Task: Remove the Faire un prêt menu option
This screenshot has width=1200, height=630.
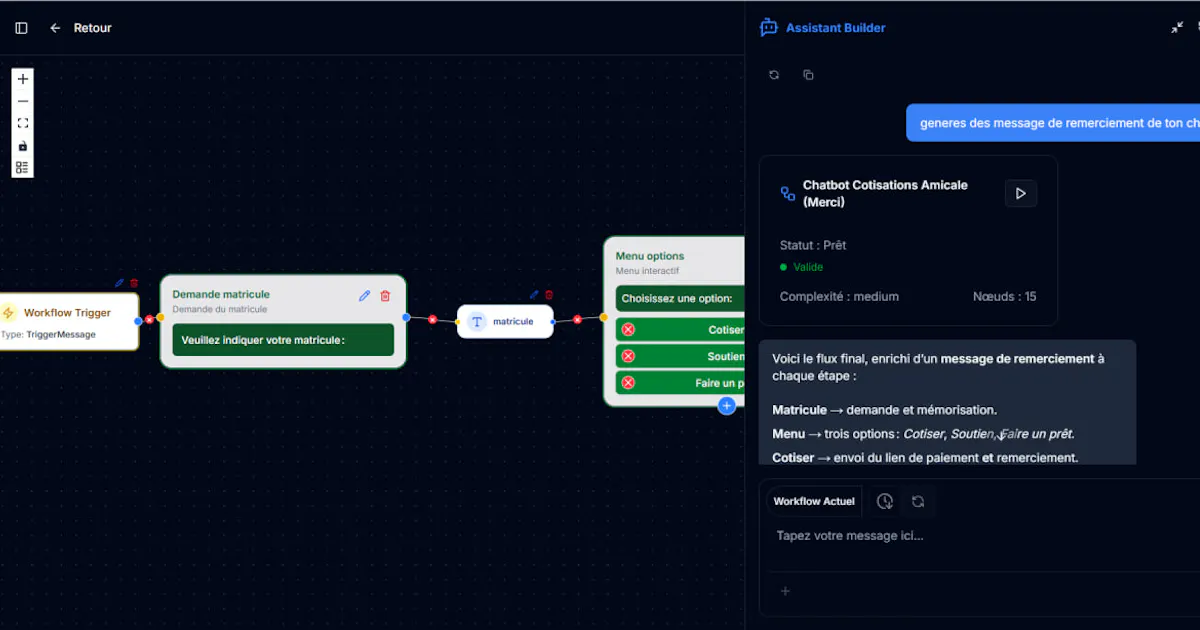Action: [628, 382]
